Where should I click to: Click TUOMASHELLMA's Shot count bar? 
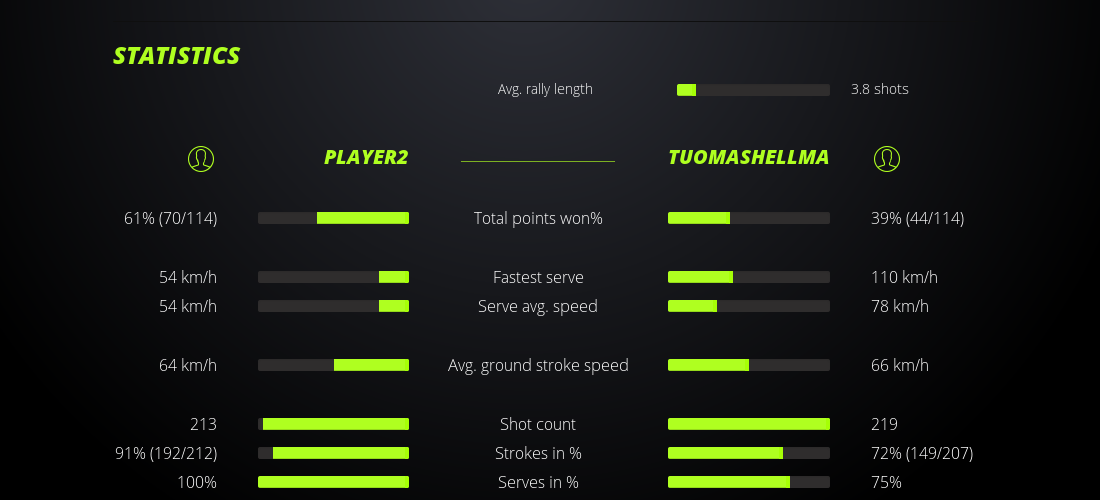749,424
